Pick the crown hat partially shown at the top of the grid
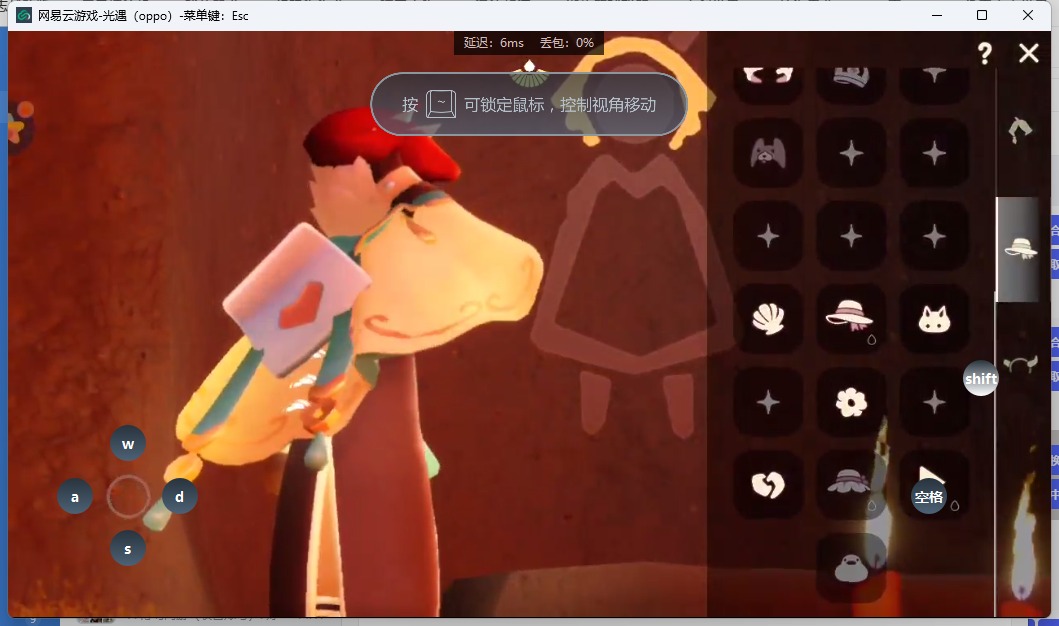This screenshot has width=1059, height=626. coord(850,84)
